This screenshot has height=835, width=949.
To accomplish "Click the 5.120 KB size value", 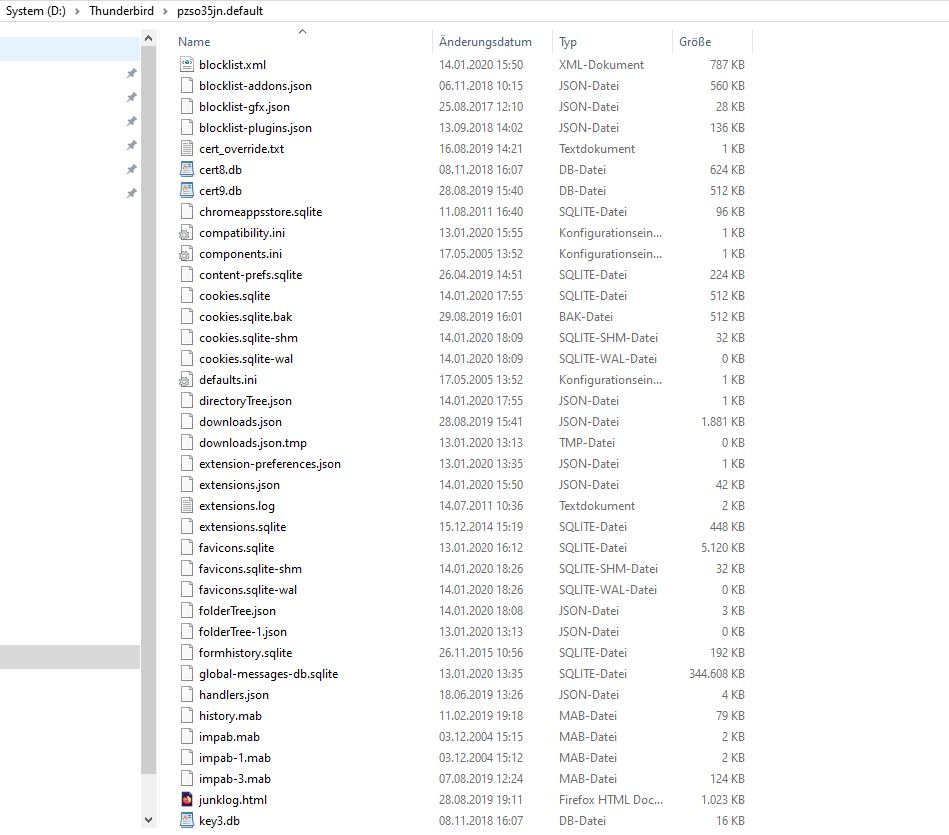I will 723,548.
